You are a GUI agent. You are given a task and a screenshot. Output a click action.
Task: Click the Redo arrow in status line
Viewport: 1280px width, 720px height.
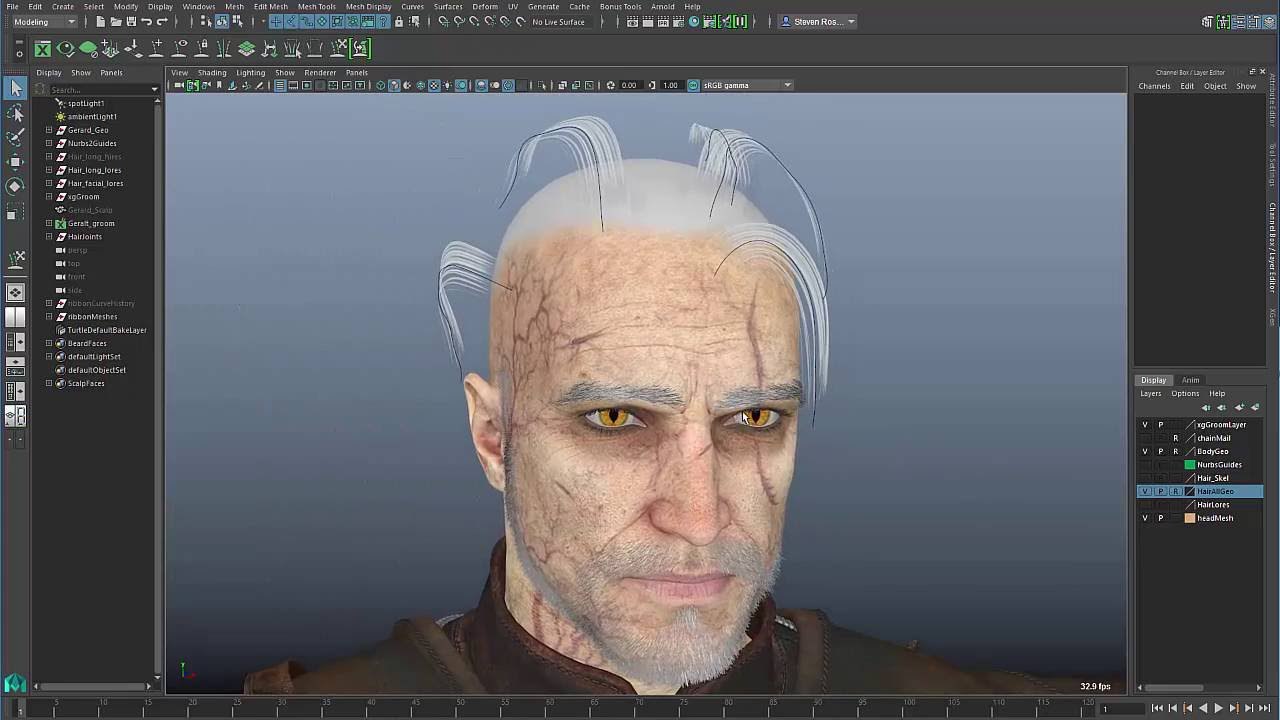click(162, 21)
